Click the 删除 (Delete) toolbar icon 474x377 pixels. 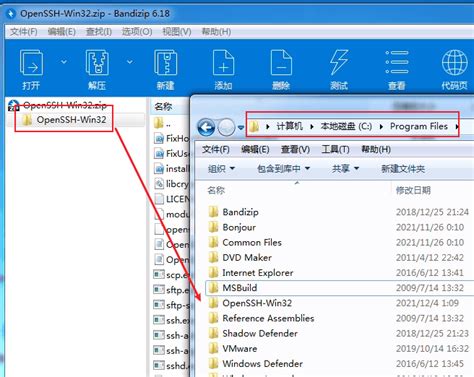pos(281,62)
